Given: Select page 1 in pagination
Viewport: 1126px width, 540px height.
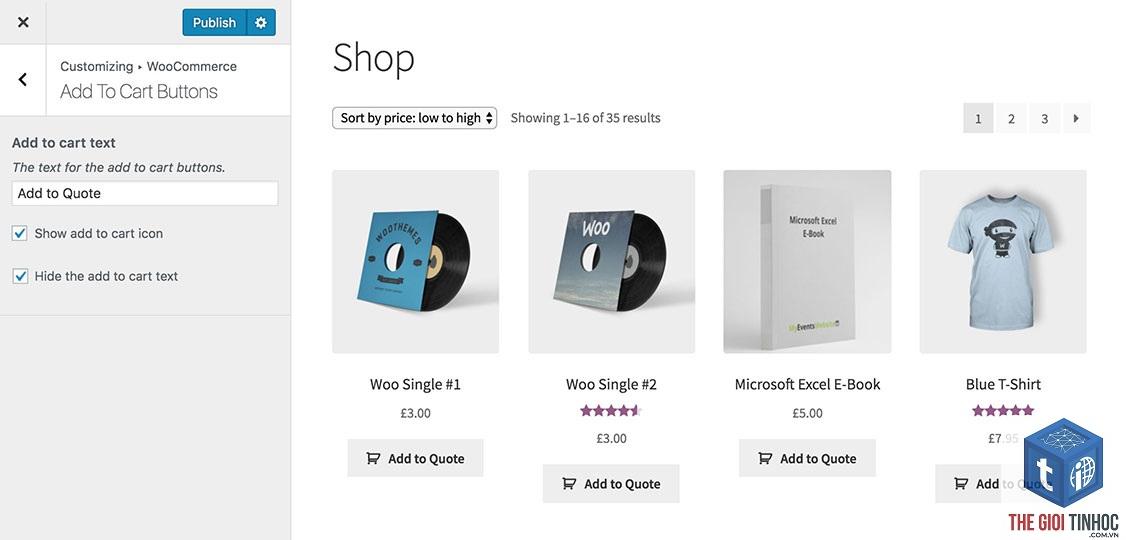Looking at the screenshot, I should pos(978,118).
